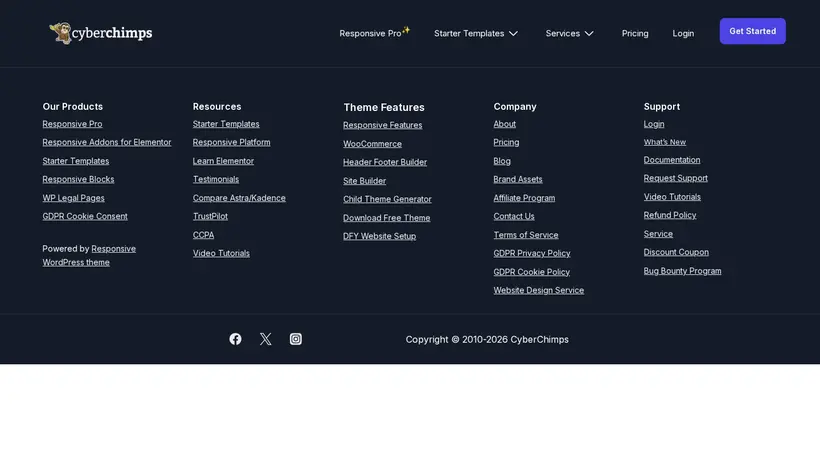Open the Download Free Theme link
This screenshot has height=461, width=820.
click(386, 218)
